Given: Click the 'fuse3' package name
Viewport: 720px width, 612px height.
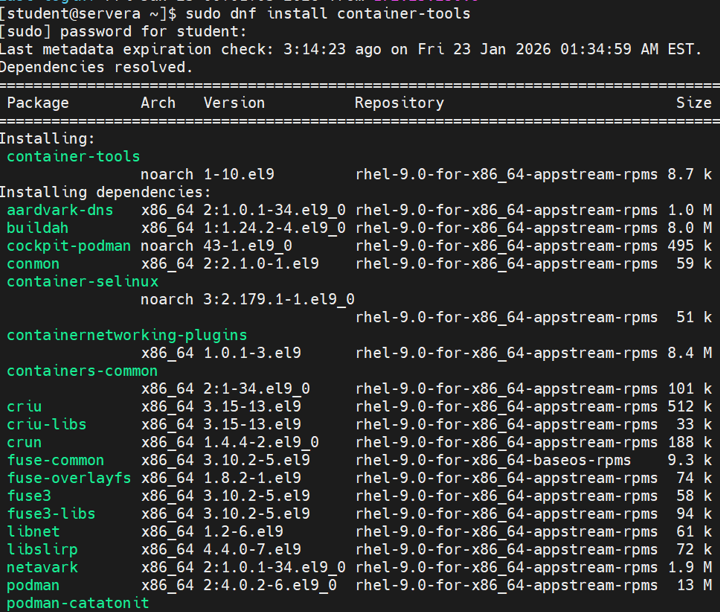Looking at the screenshot, I should 29,496.
